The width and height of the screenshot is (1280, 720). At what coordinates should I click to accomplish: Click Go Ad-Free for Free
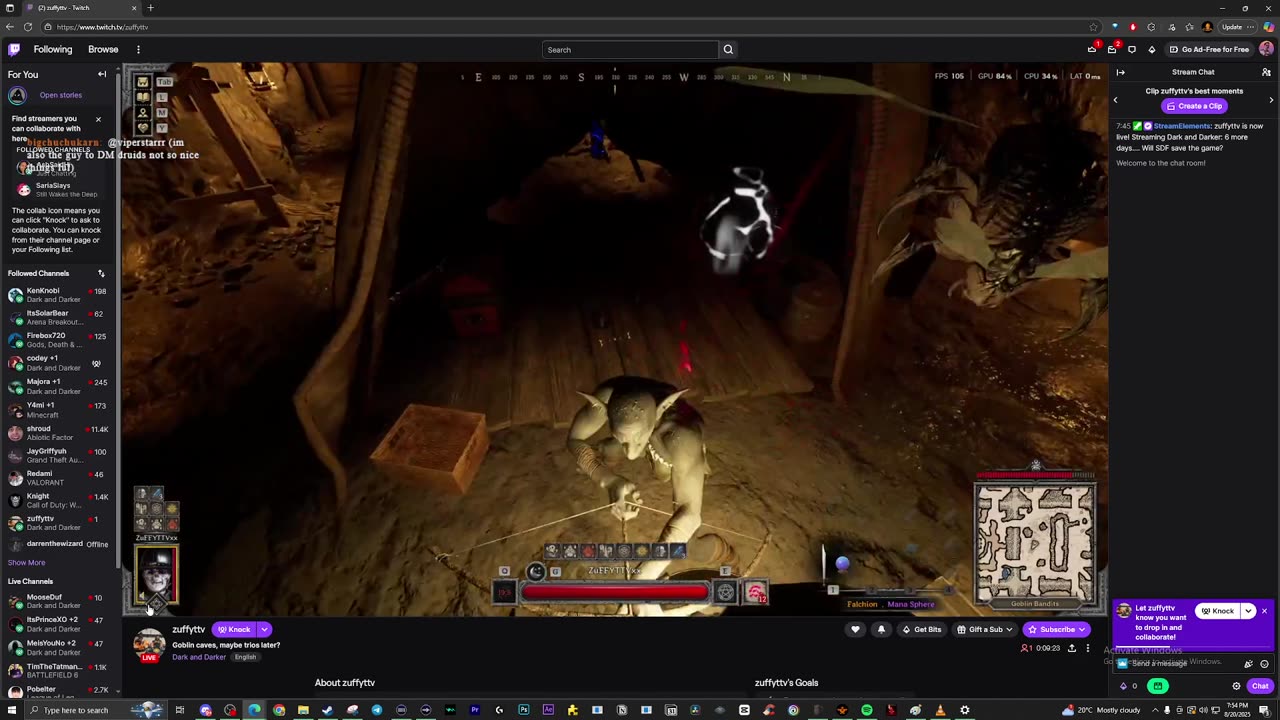[1210, 49]
